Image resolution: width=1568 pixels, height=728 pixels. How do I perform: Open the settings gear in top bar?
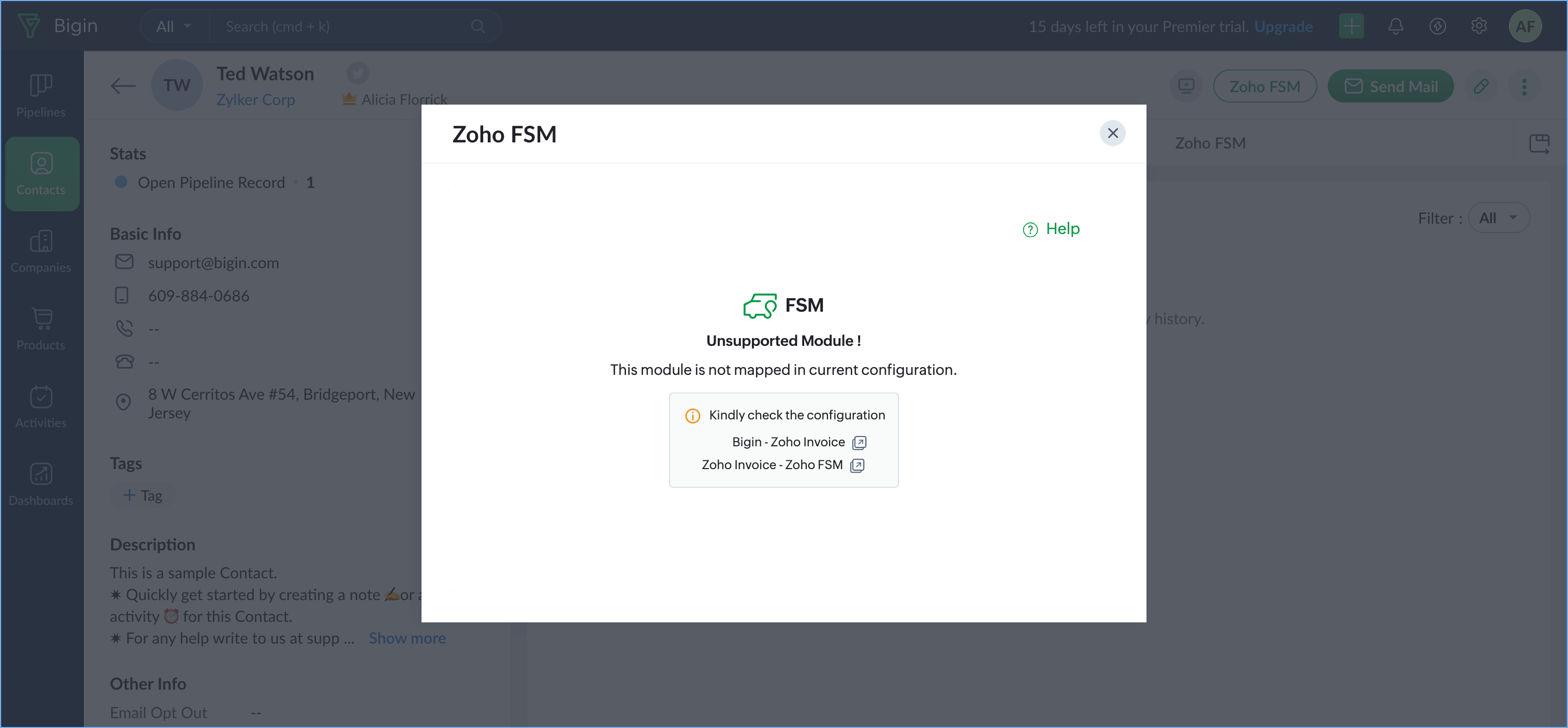(x=1478, y=26)
